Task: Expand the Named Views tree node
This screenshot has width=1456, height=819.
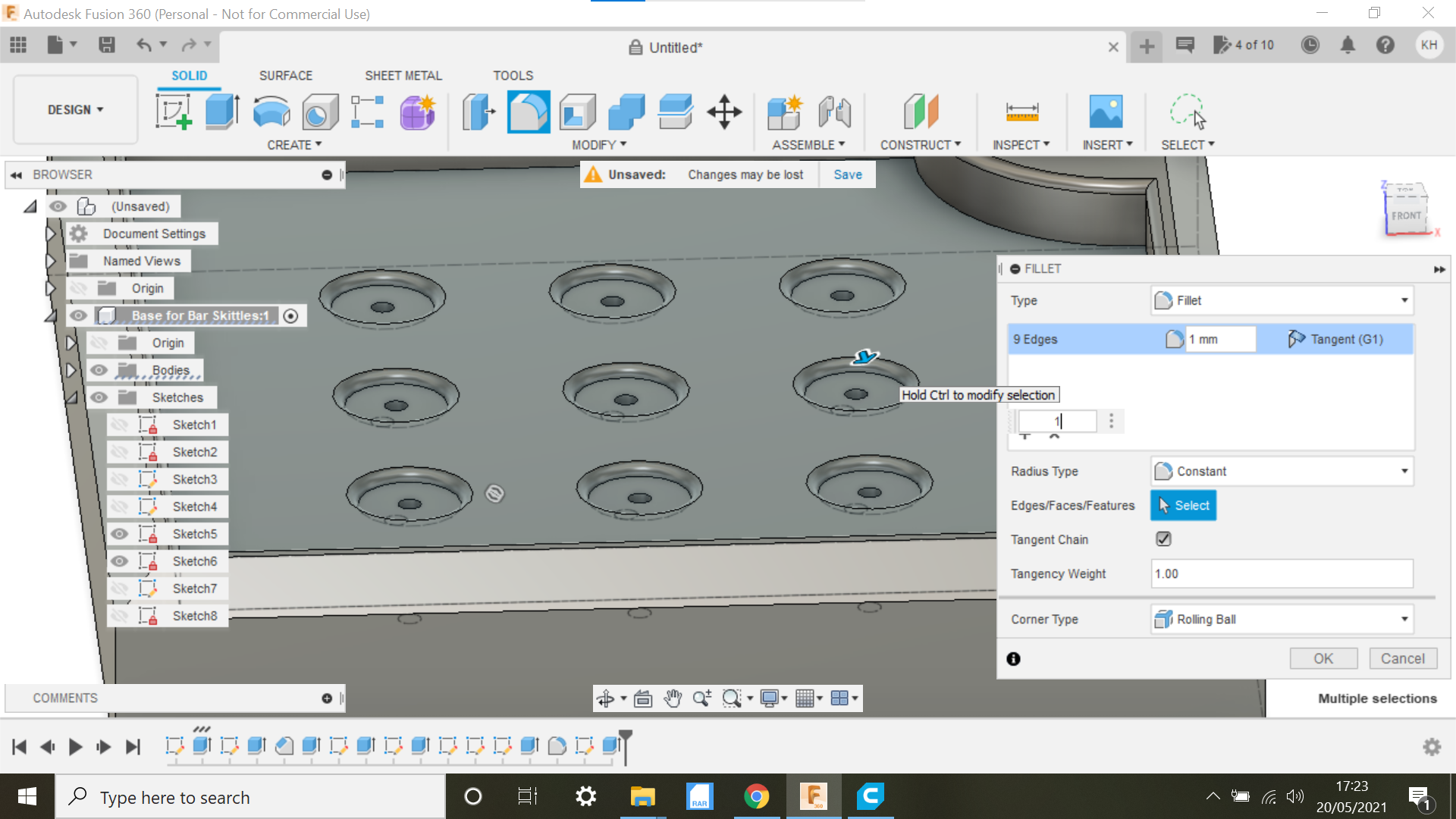Action: pyautogui.click(x=50, y=260)
